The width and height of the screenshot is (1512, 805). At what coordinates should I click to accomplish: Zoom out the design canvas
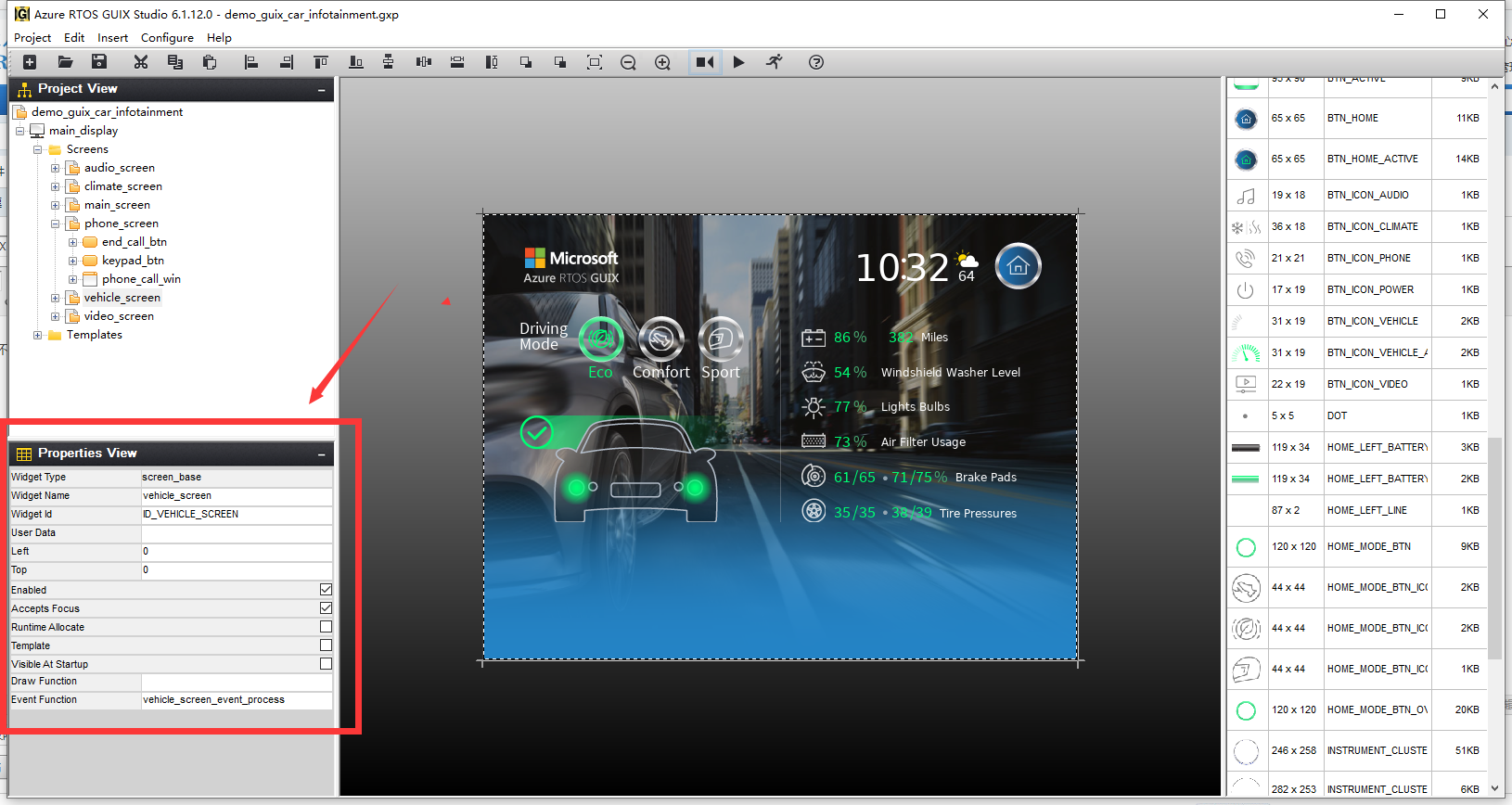click(628, 62)
